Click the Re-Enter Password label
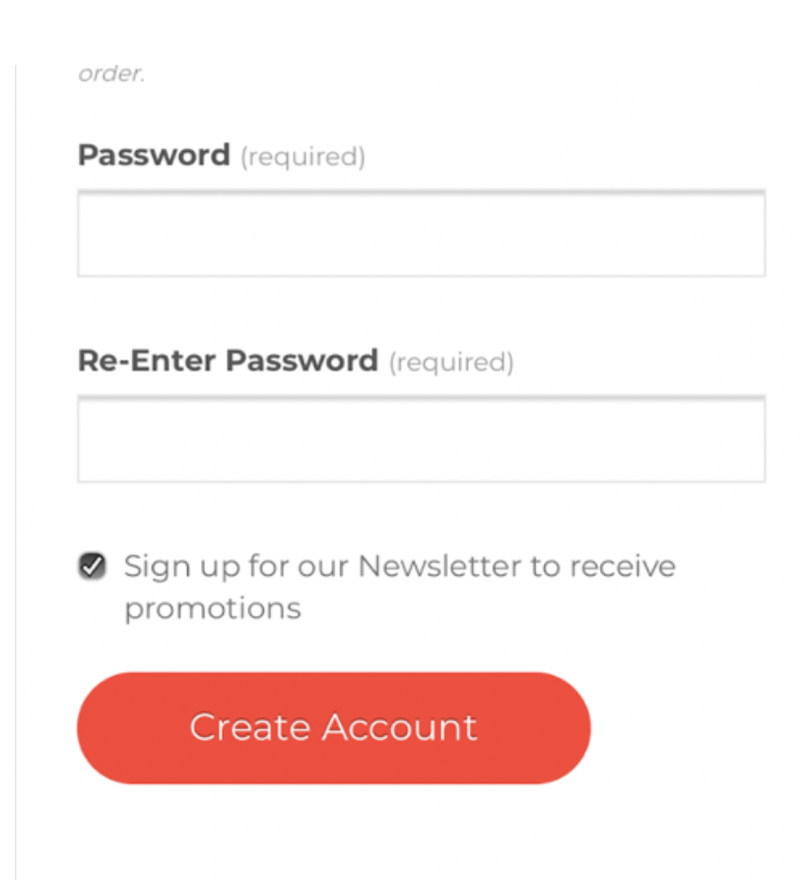 [228, 360]
